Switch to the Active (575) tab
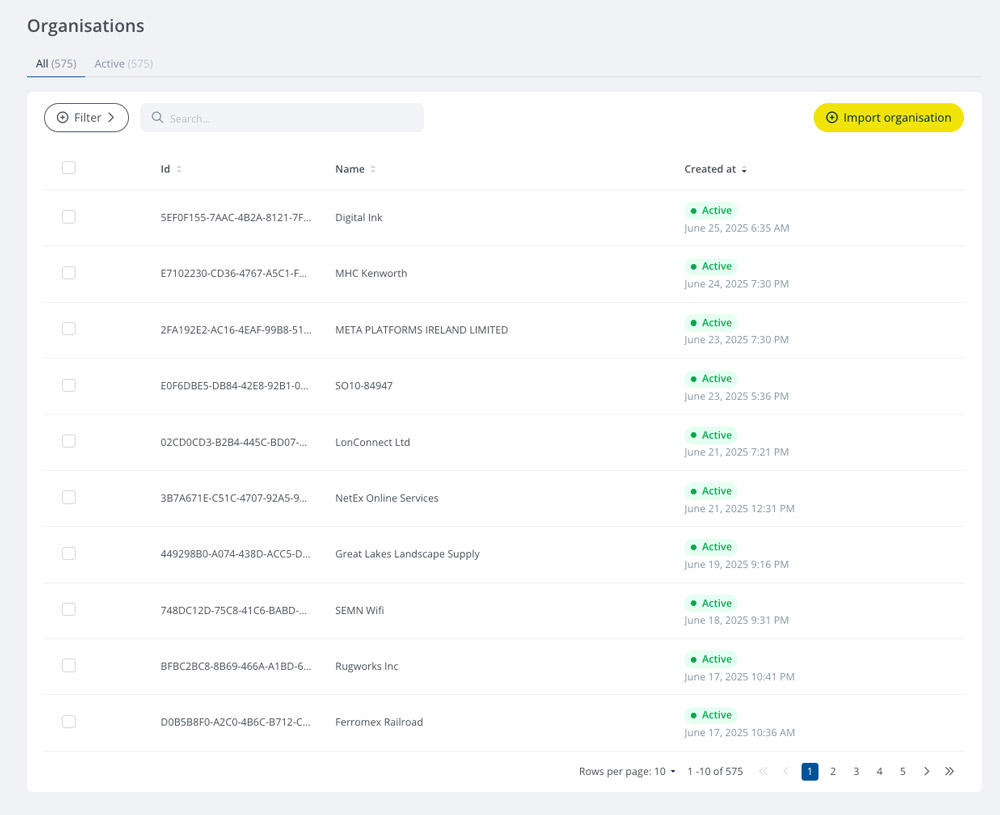 [124, 64]
